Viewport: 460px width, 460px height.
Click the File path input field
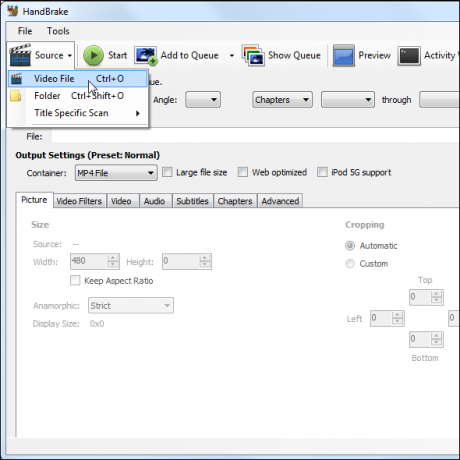pyautogui.click(x=255, y=136)
